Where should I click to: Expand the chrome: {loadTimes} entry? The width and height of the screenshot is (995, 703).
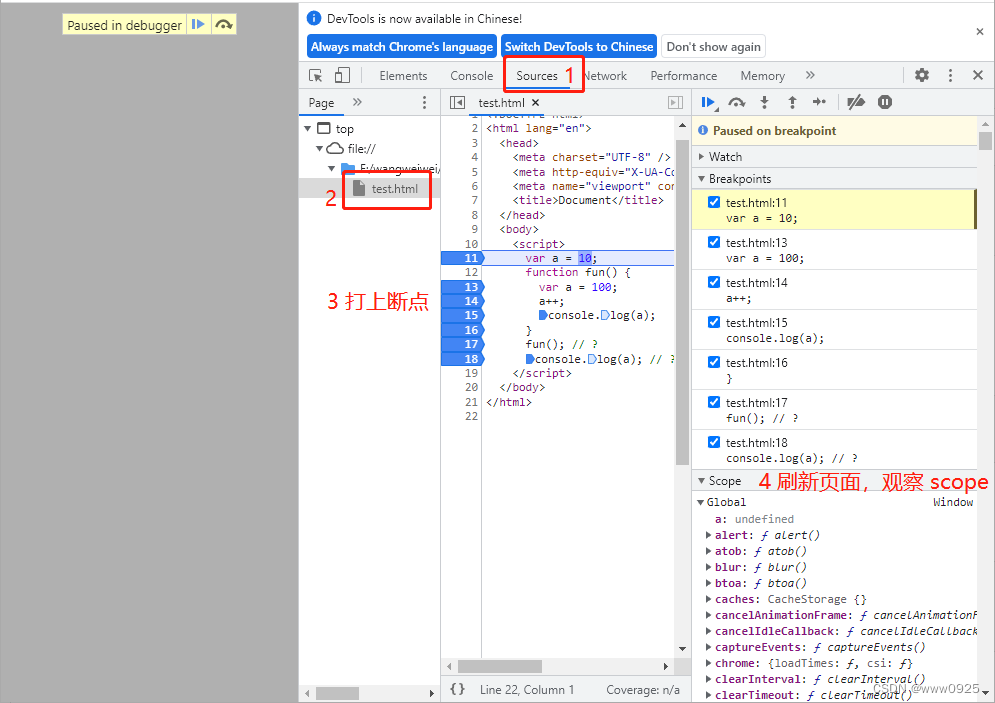[x=708, y=663]
